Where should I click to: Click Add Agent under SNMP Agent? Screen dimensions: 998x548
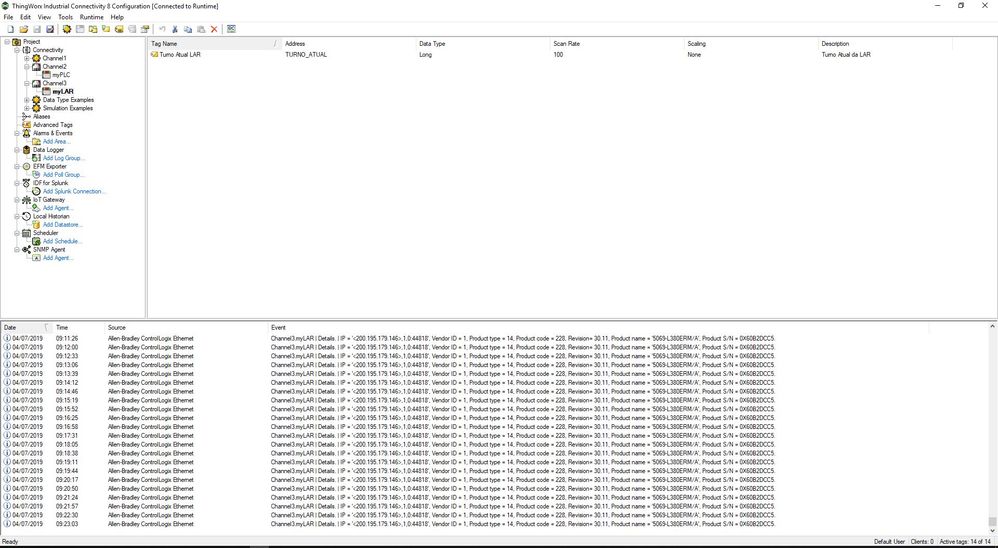coord(58,258)
